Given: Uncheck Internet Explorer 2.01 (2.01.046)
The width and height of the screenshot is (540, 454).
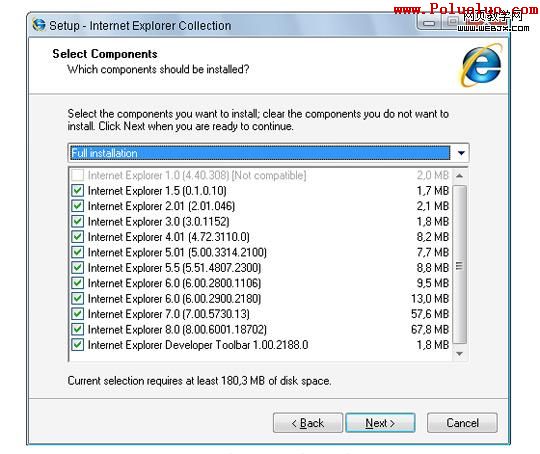Looking at the screenshot, I should pyautogui.click(x=77, y=206).
